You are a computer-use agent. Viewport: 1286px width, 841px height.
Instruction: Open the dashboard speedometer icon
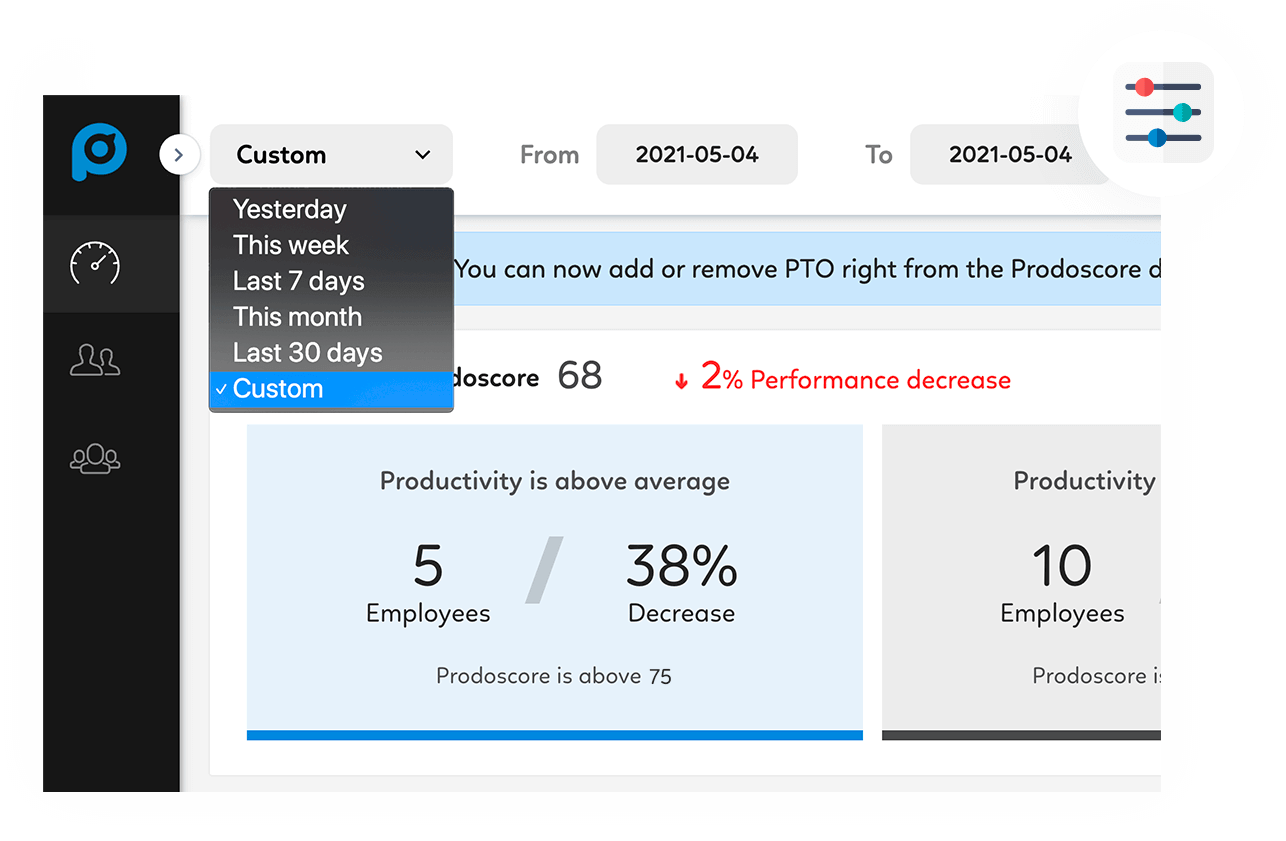94,264
